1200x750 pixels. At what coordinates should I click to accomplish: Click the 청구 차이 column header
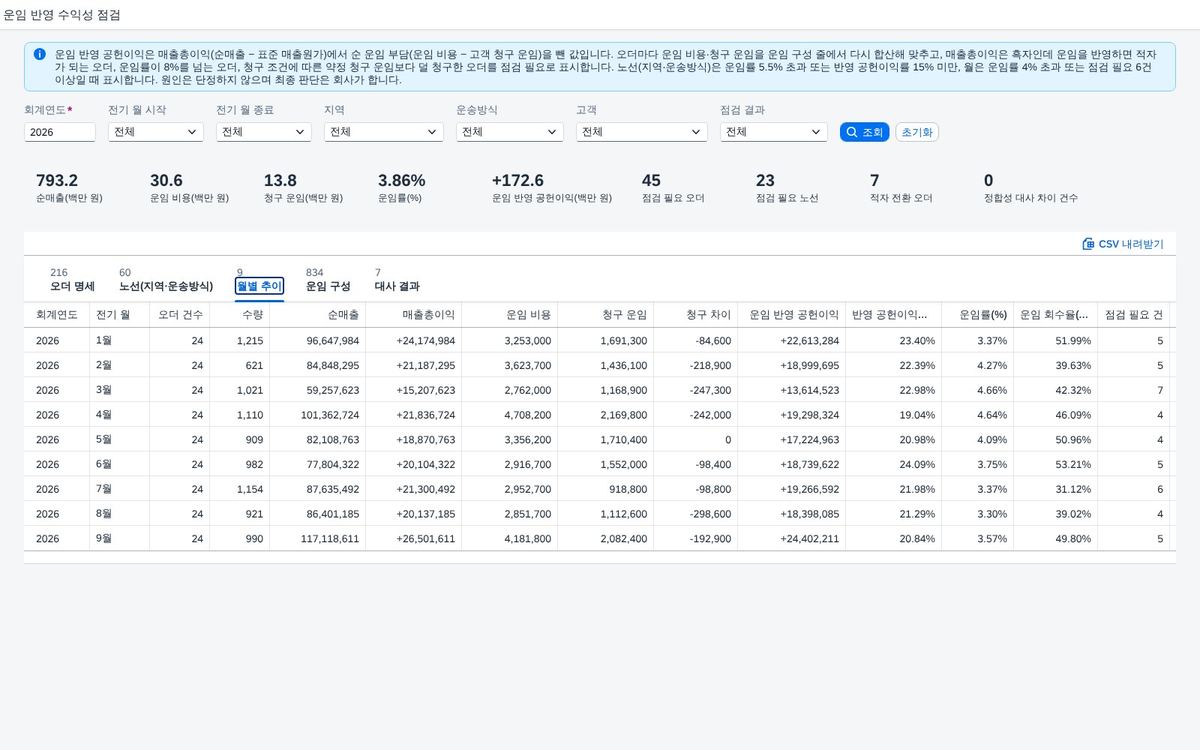695,315
